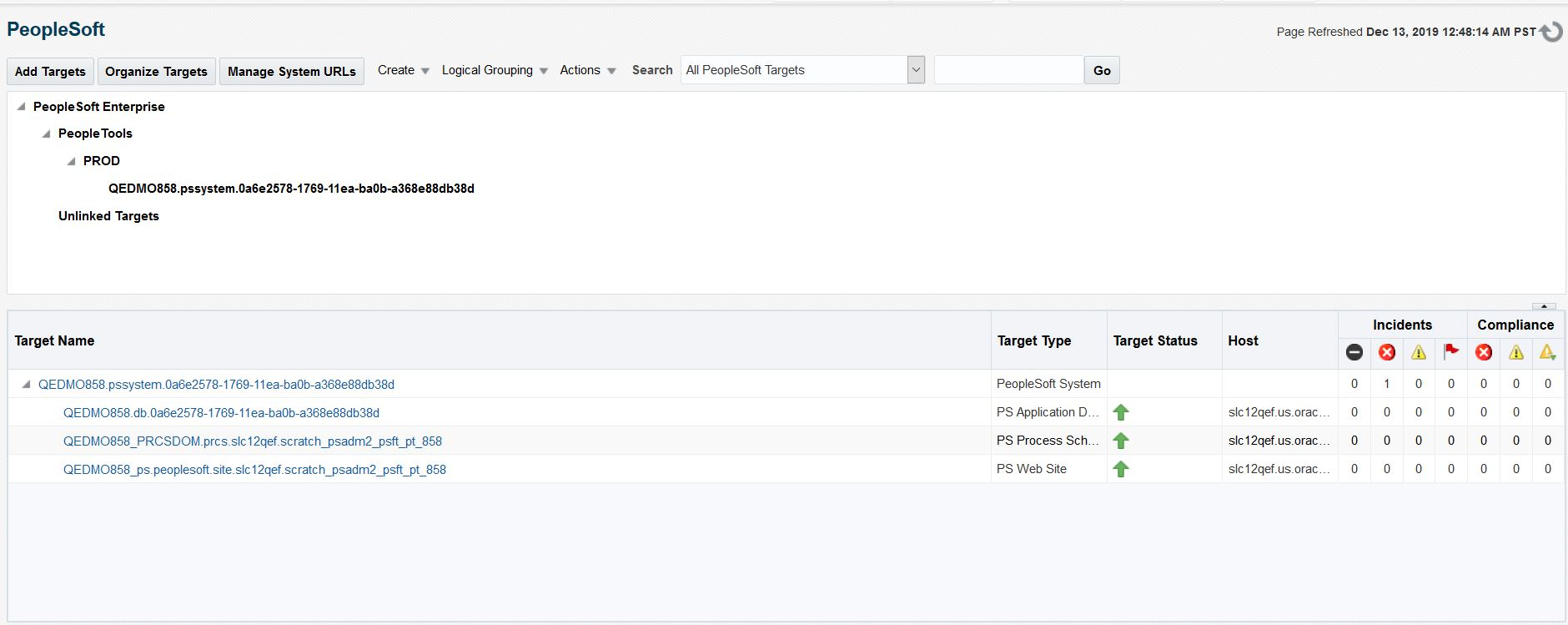Click the Warning incidents triangle icon

(1419, 352)
